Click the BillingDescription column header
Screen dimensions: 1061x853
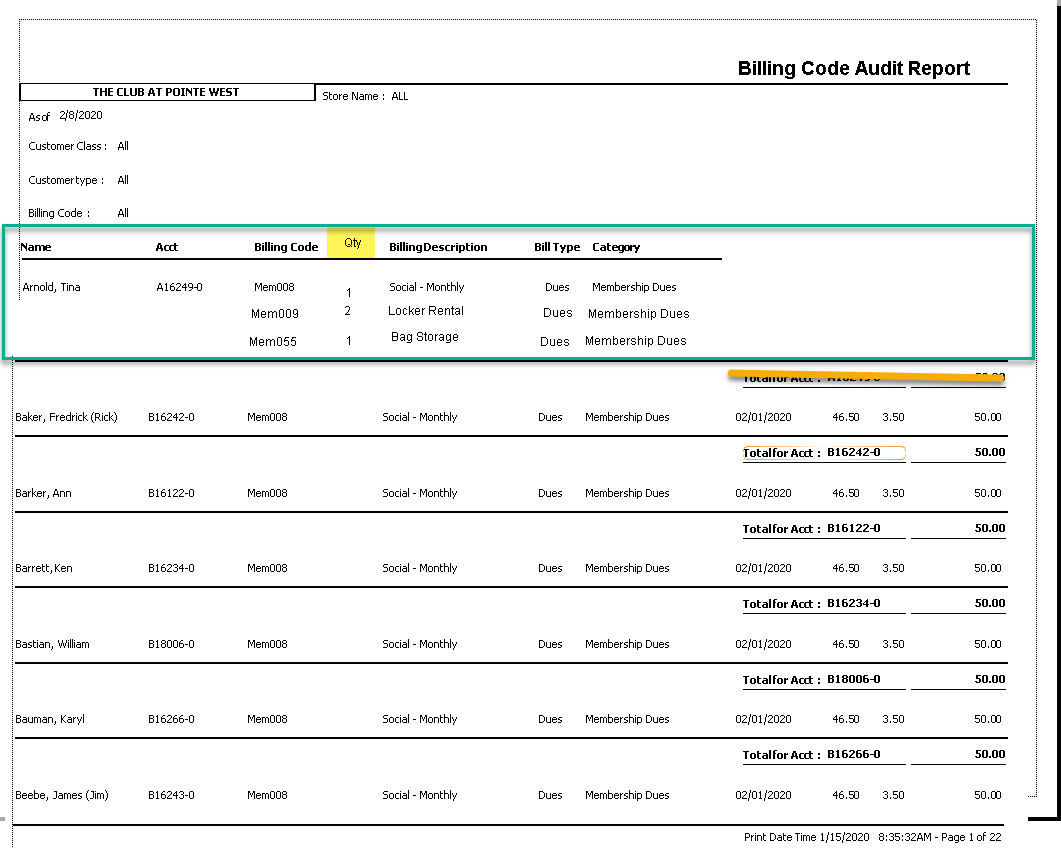coord(438,247)
